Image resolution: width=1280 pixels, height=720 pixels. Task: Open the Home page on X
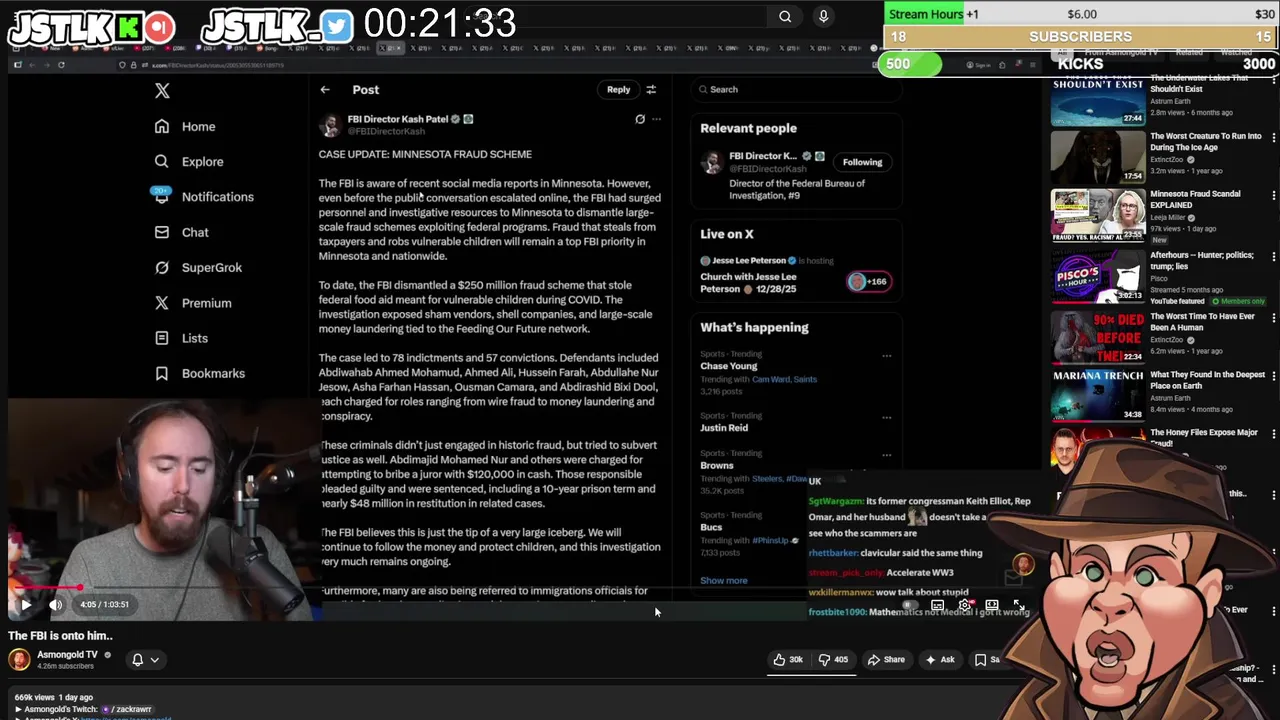[x=185, y=127]
